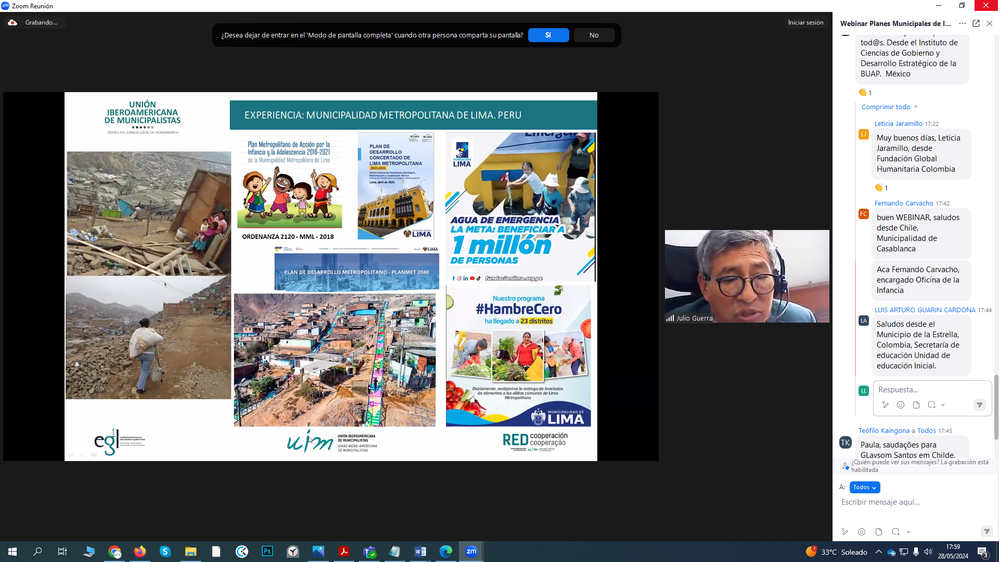
Task: Click the No button in the prompt
Action: coord(594,35)
